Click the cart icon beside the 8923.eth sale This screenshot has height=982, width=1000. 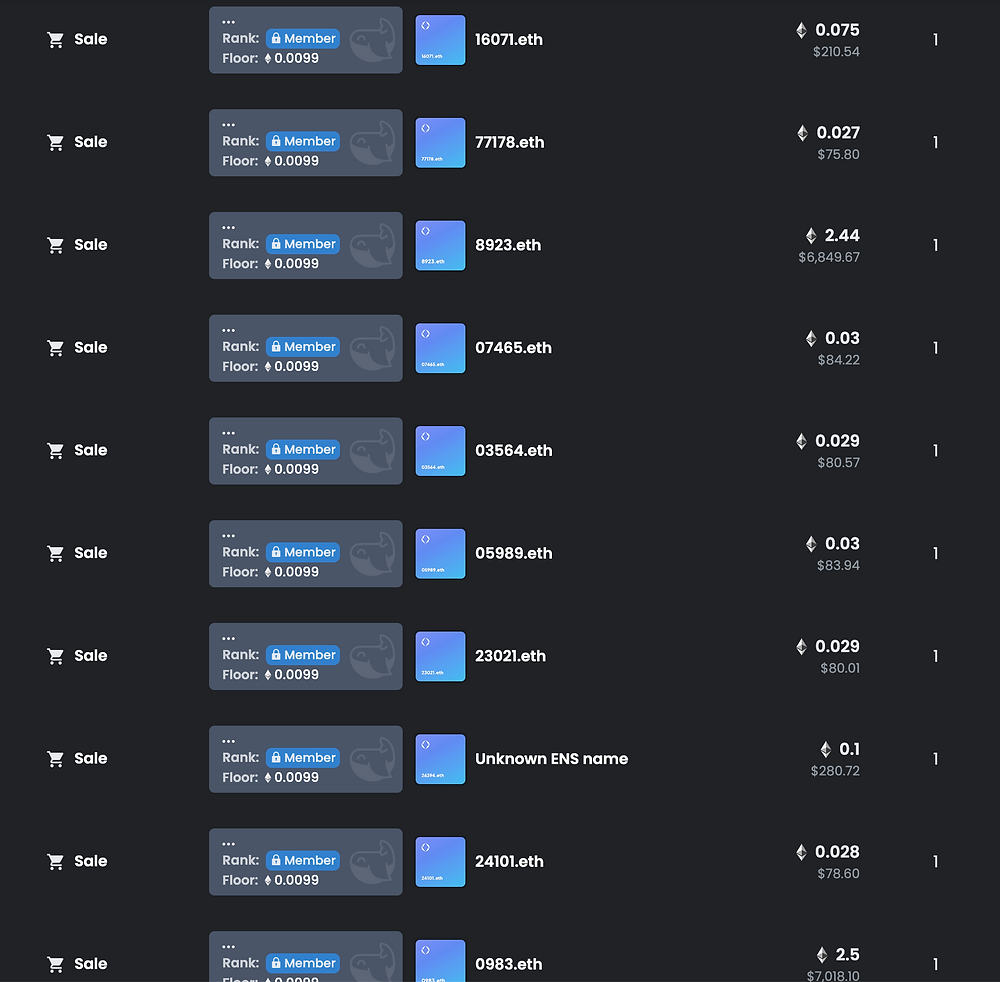tap(55, 245)
